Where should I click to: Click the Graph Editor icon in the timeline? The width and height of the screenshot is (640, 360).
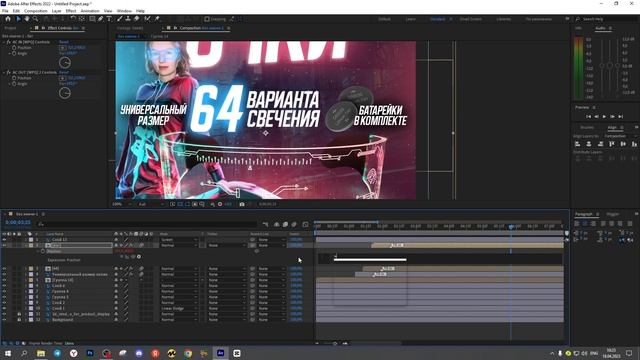click(x=305, y=224)
